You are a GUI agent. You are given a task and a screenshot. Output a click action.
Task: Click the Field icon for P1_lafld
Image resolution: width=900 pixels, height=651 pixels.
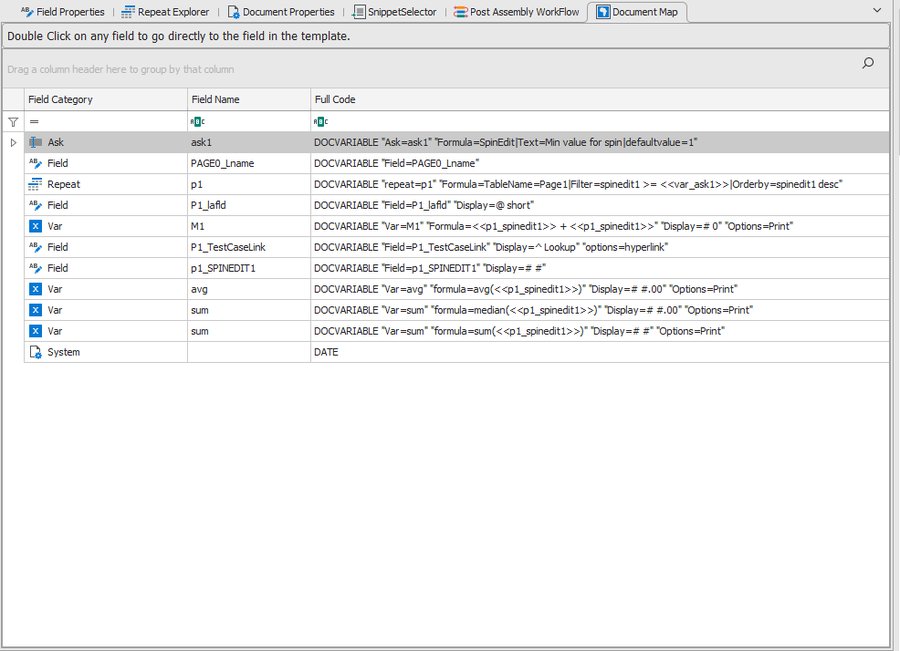coord(36,206)
